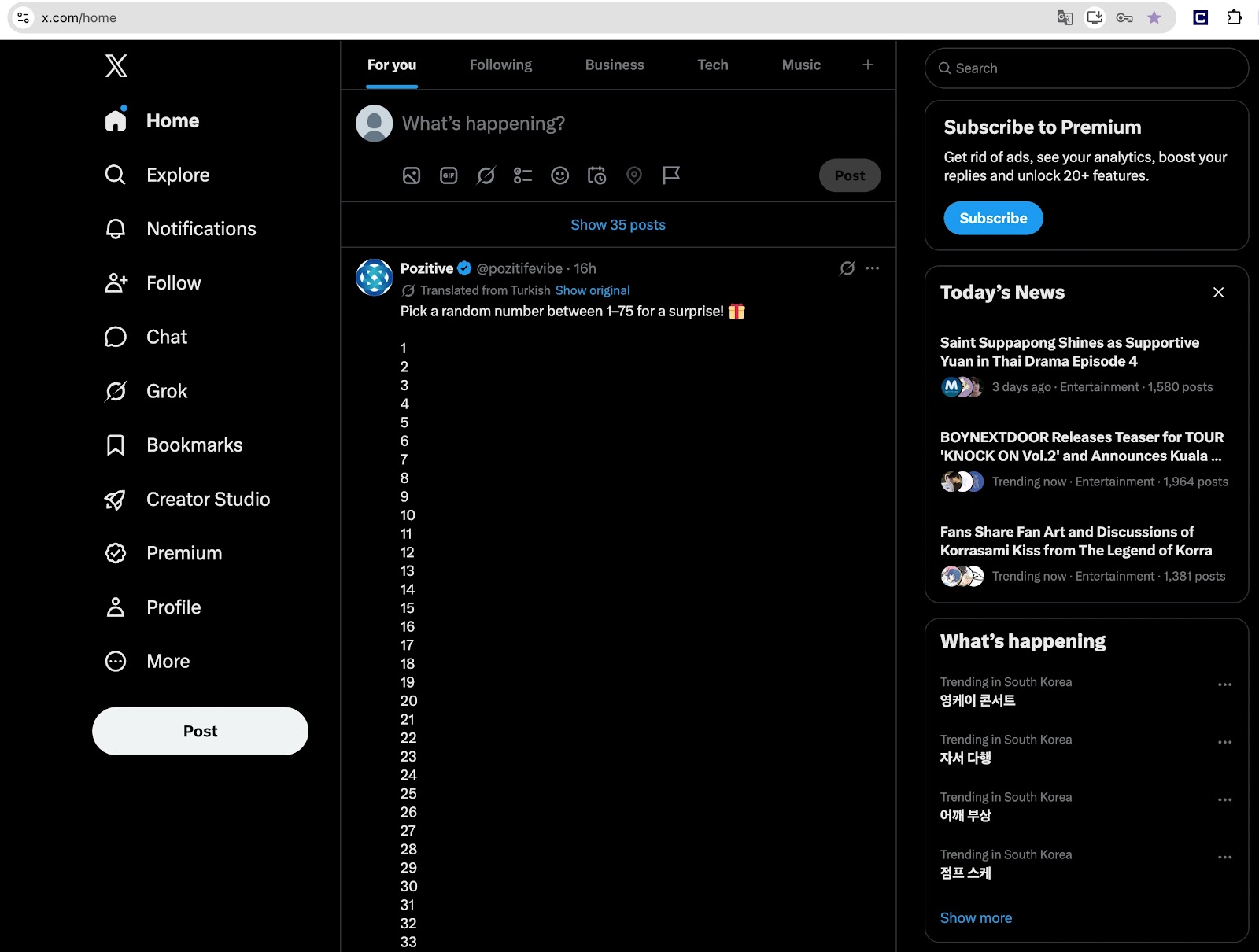Click password key icon in address bar
This screenshot has width=1259, height=952.
tap(1124, 17)
